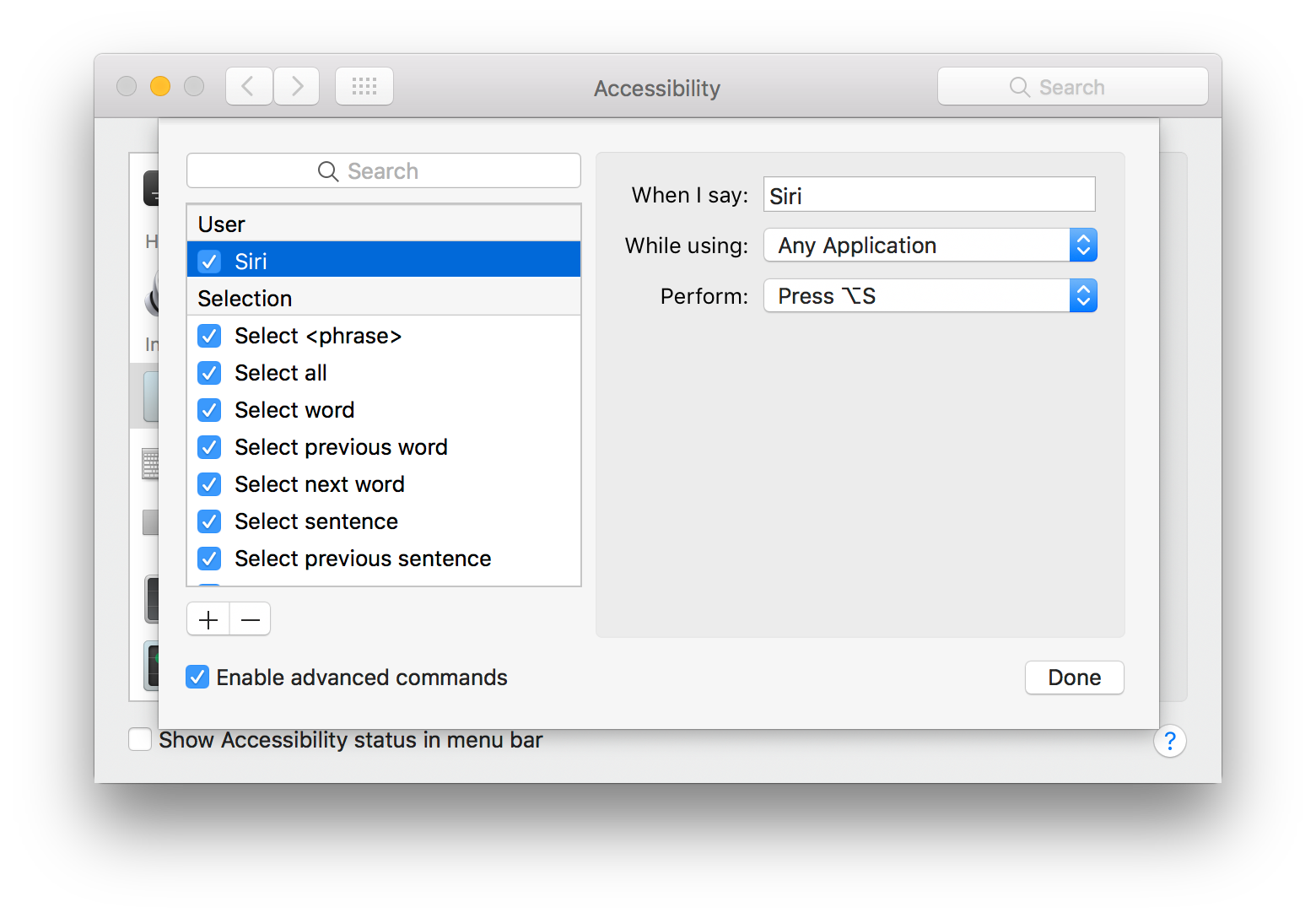Select the 'Select previous sentence' row
Image resolution: width=1316 pixels, height=918 pixels.
pyautogui.click(x=384, y=559)
